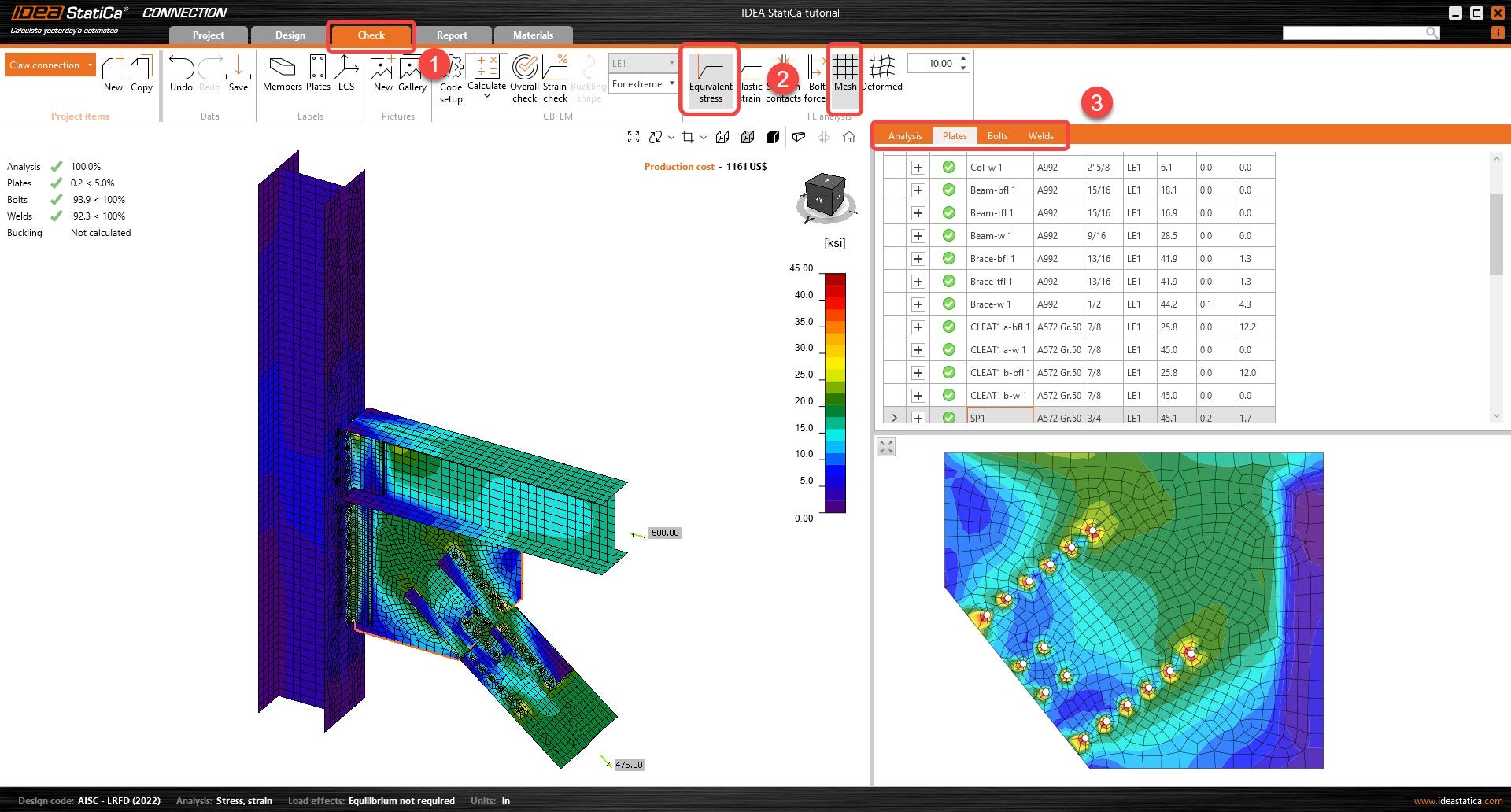This screenshot has height=812, width=1511.
Task: Switch to the Report tab
Action: 452,35
